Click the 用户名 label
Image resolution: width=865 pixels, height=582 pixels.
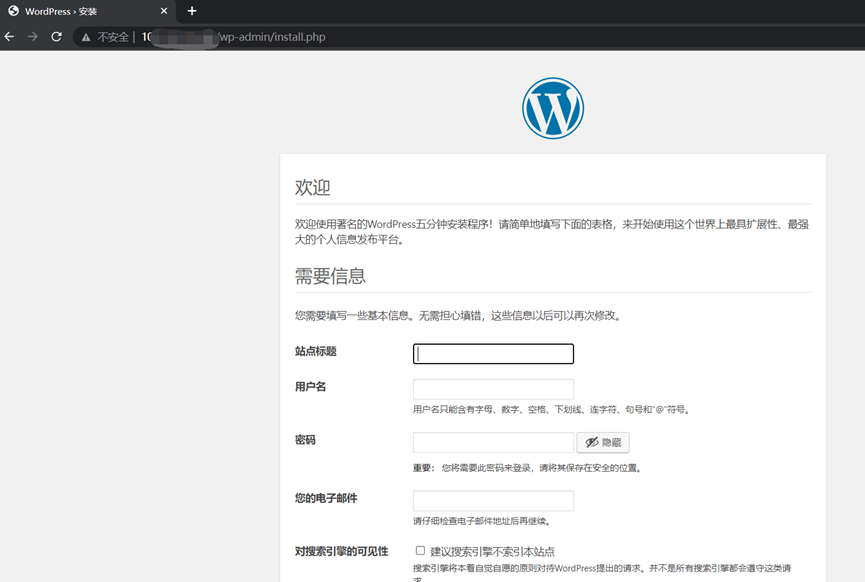(x=311, y=387)
